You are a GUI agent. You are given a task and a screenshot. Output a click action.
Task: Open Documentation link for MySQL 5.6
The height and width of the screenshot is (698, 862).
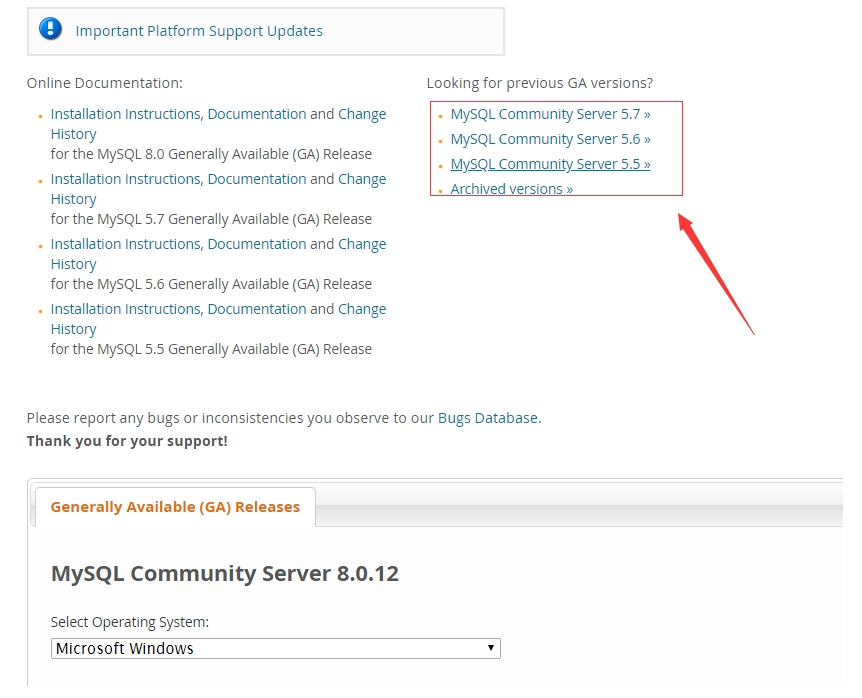point(257,244)
